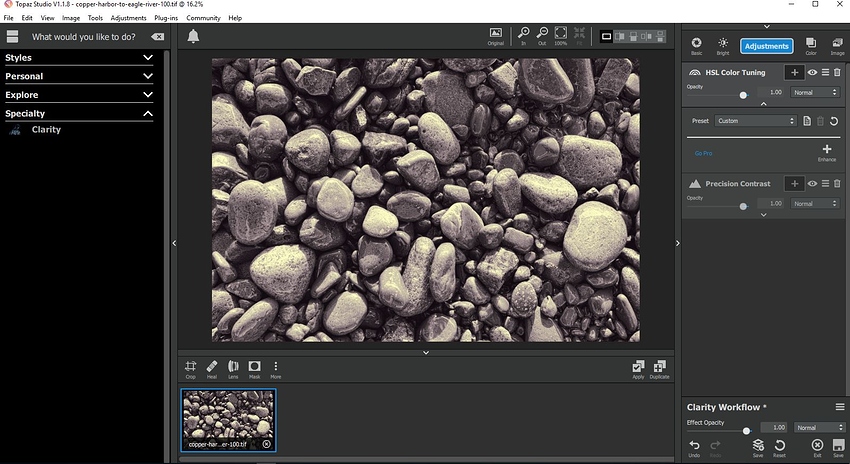Viewport: 850px width, 464px height.
Task: Click the Effect Opacity slider handle
Action: 746,429
